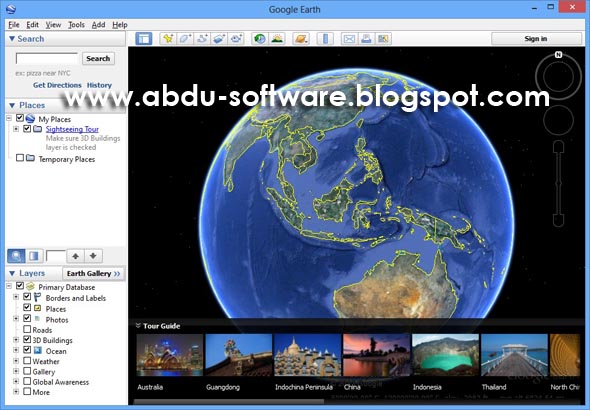This screenshot has height=410, width=590.
Task: Toggle the sidebar visibility button
Action: [143, 39]
